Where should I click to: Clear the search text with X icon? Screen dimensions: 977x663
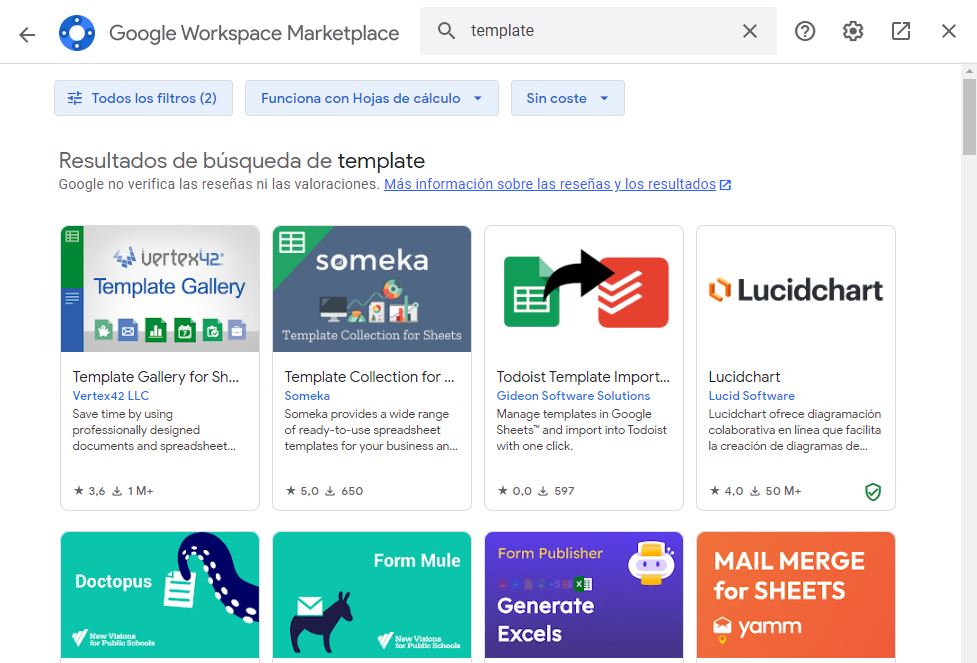pyautogui.click(x=750, y=31)
